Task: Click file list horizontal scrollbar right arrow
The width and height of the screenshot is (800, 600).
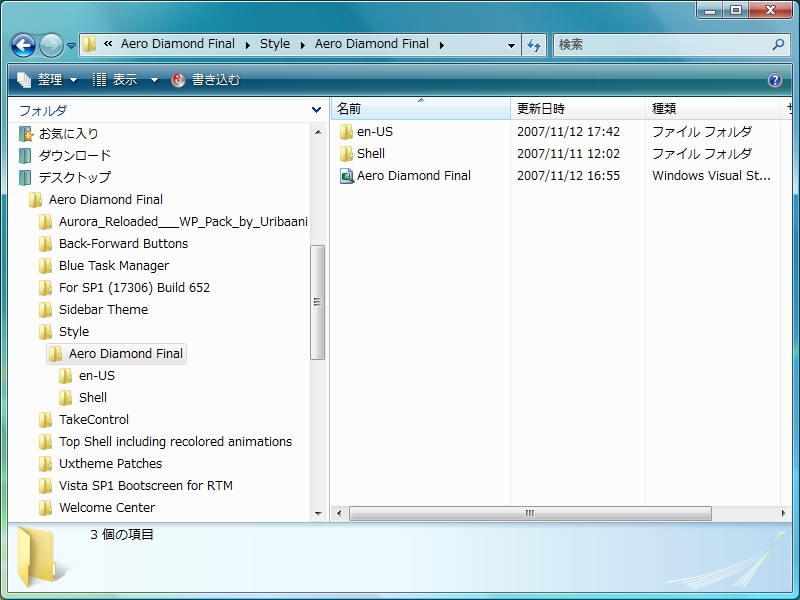Action: coord(784,513)
